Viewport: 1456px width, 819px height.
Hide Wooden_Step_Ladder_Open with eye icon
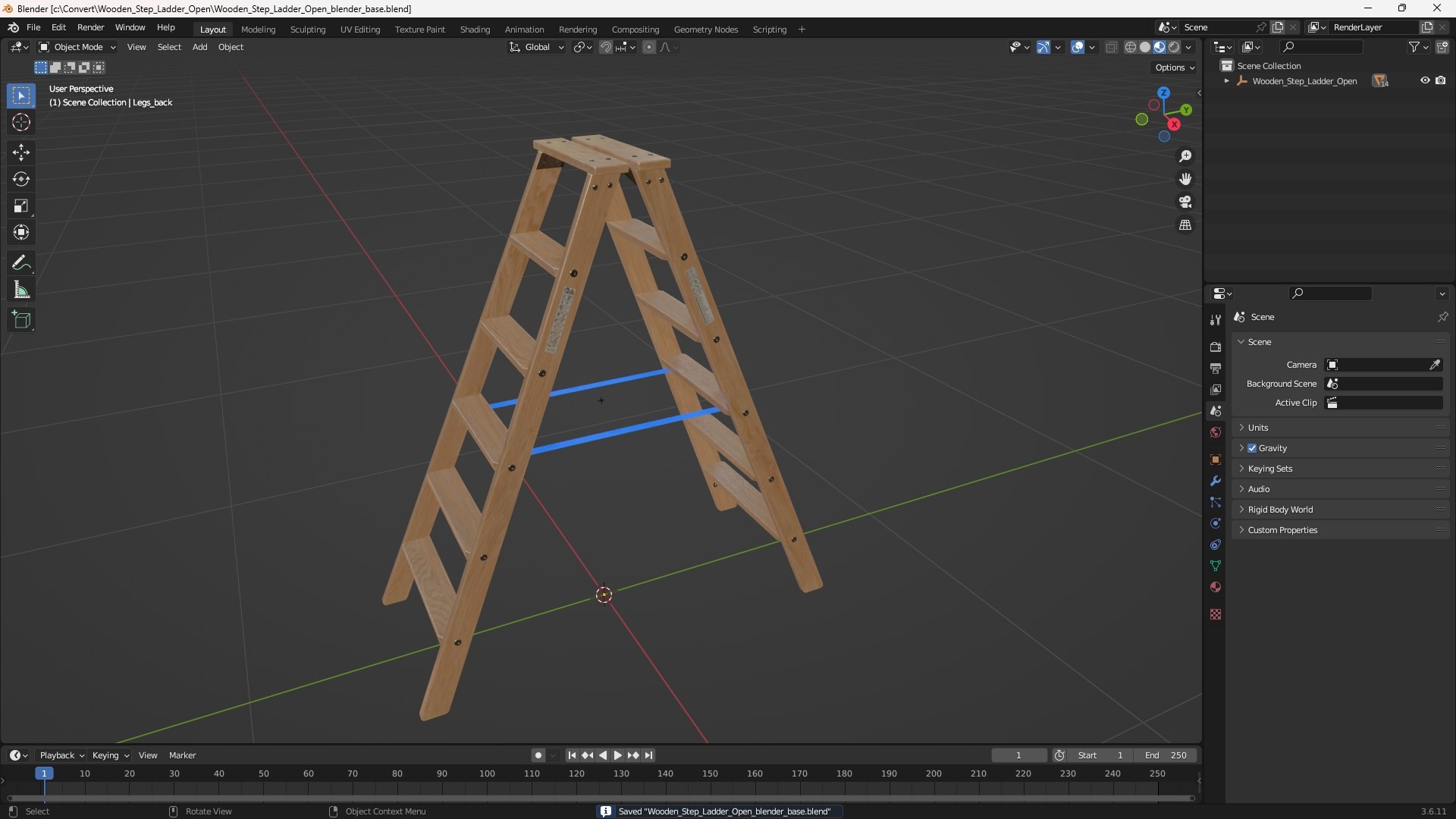tap(1425, 80)
